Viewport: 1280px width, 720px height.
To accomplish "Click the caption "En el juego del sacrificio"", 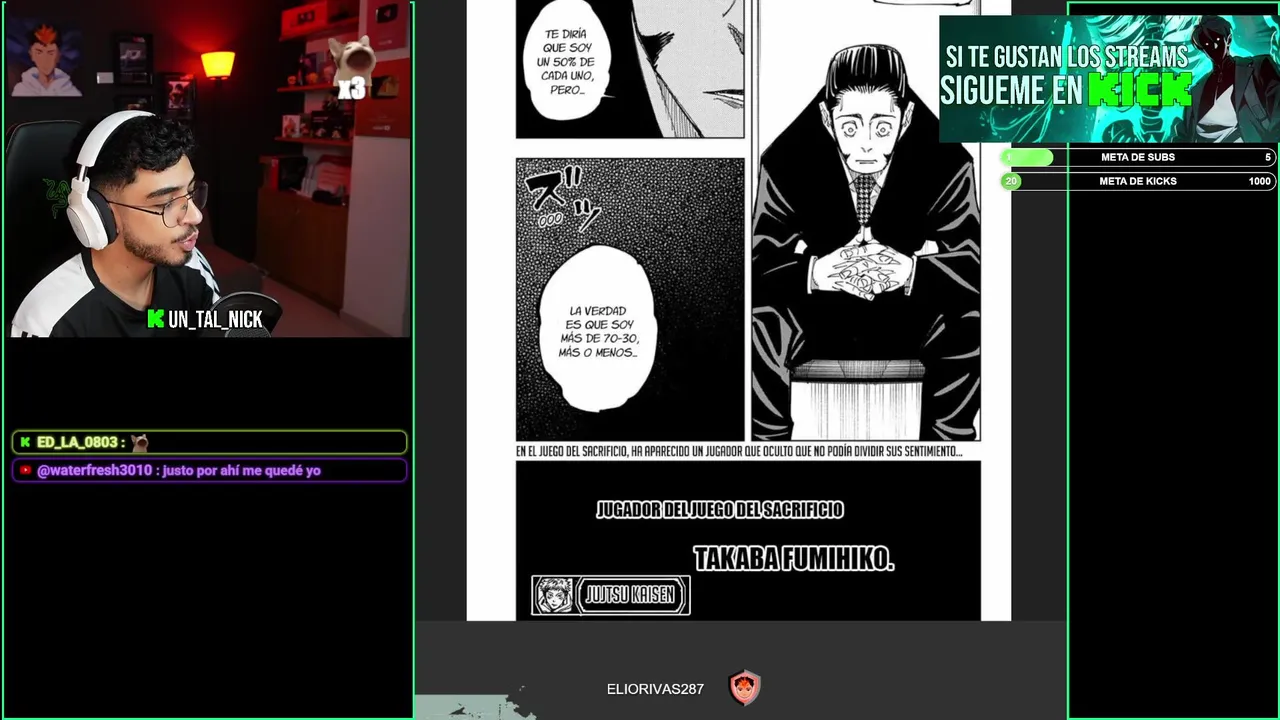I will (x=738, y=451).
